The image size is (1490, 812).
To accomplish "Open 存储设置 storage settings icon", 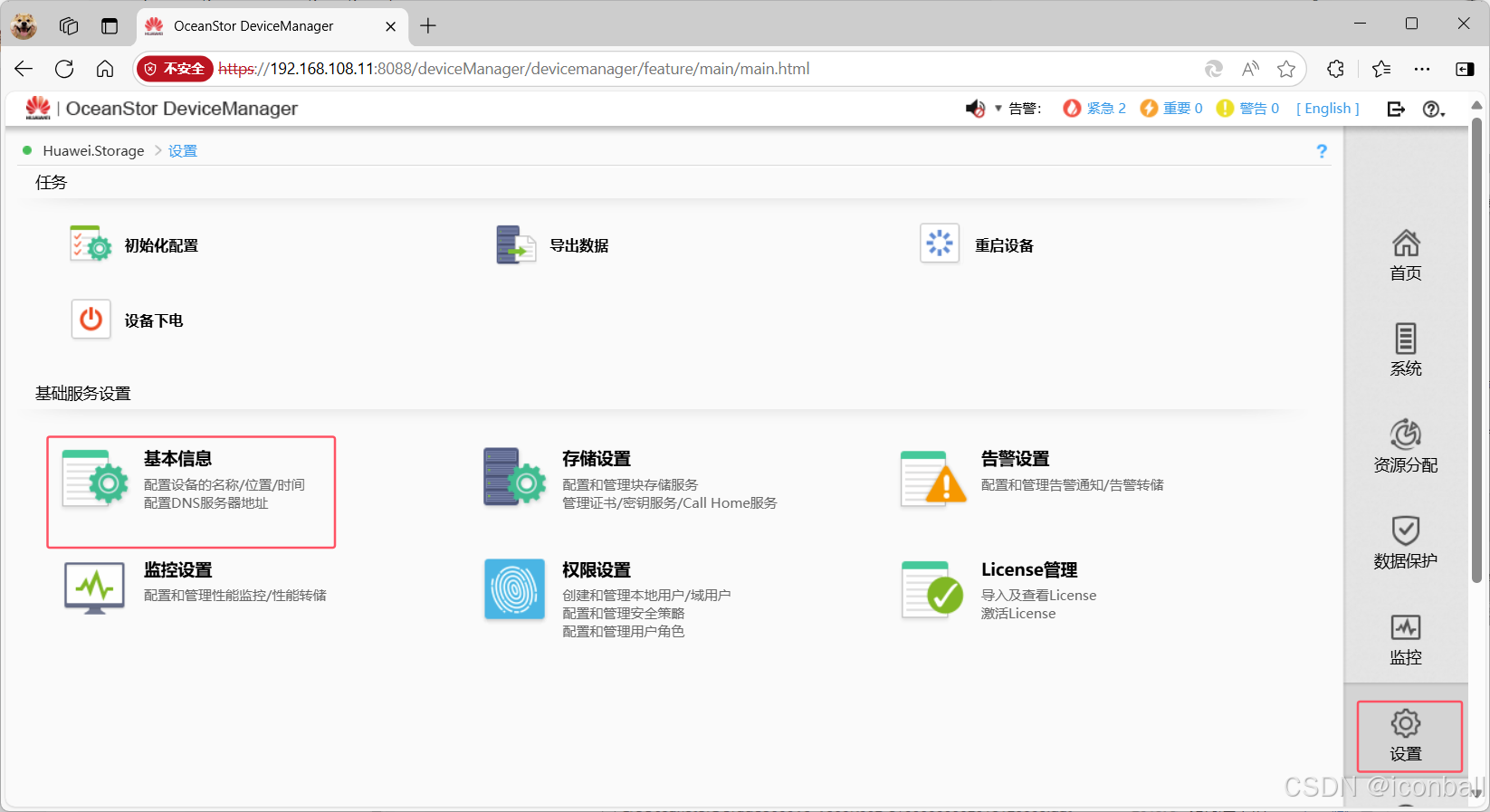I will [515, 477].
